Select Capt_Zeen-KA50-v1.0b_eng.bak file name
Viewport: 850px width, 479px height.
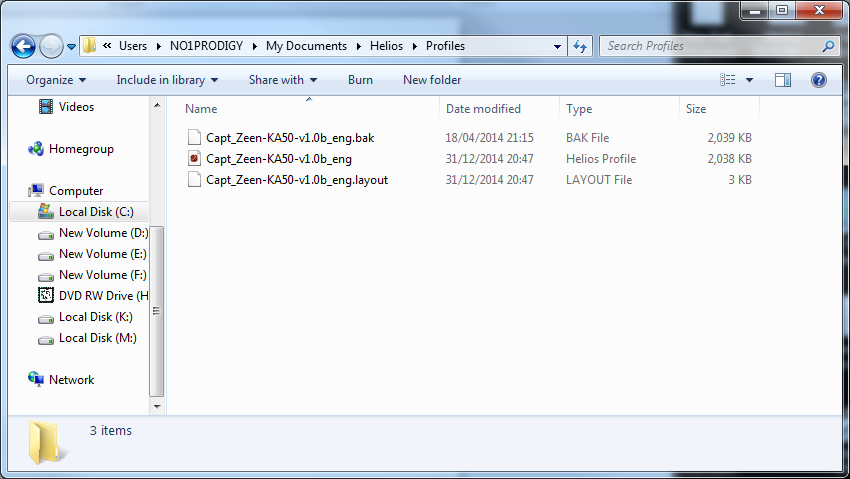[x=290, y=138]
